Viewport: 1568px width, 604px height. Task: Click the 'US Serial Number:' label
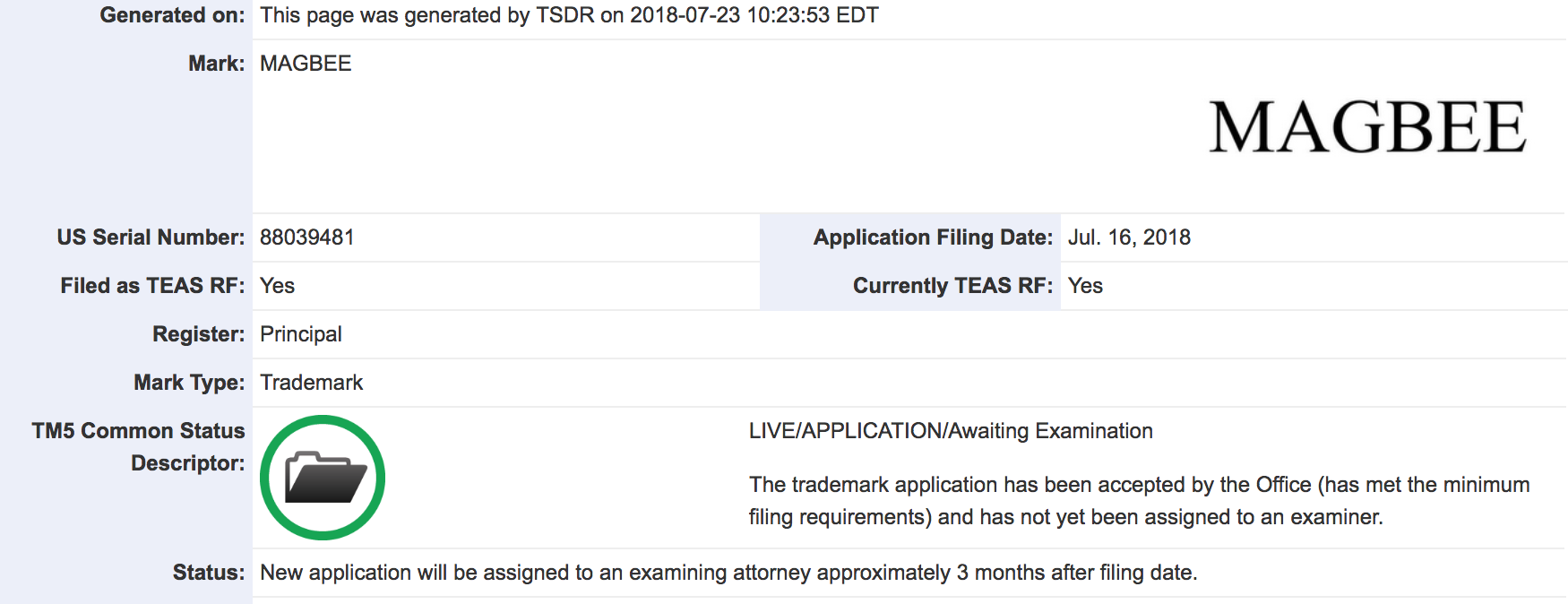click(x=151, y=237)
